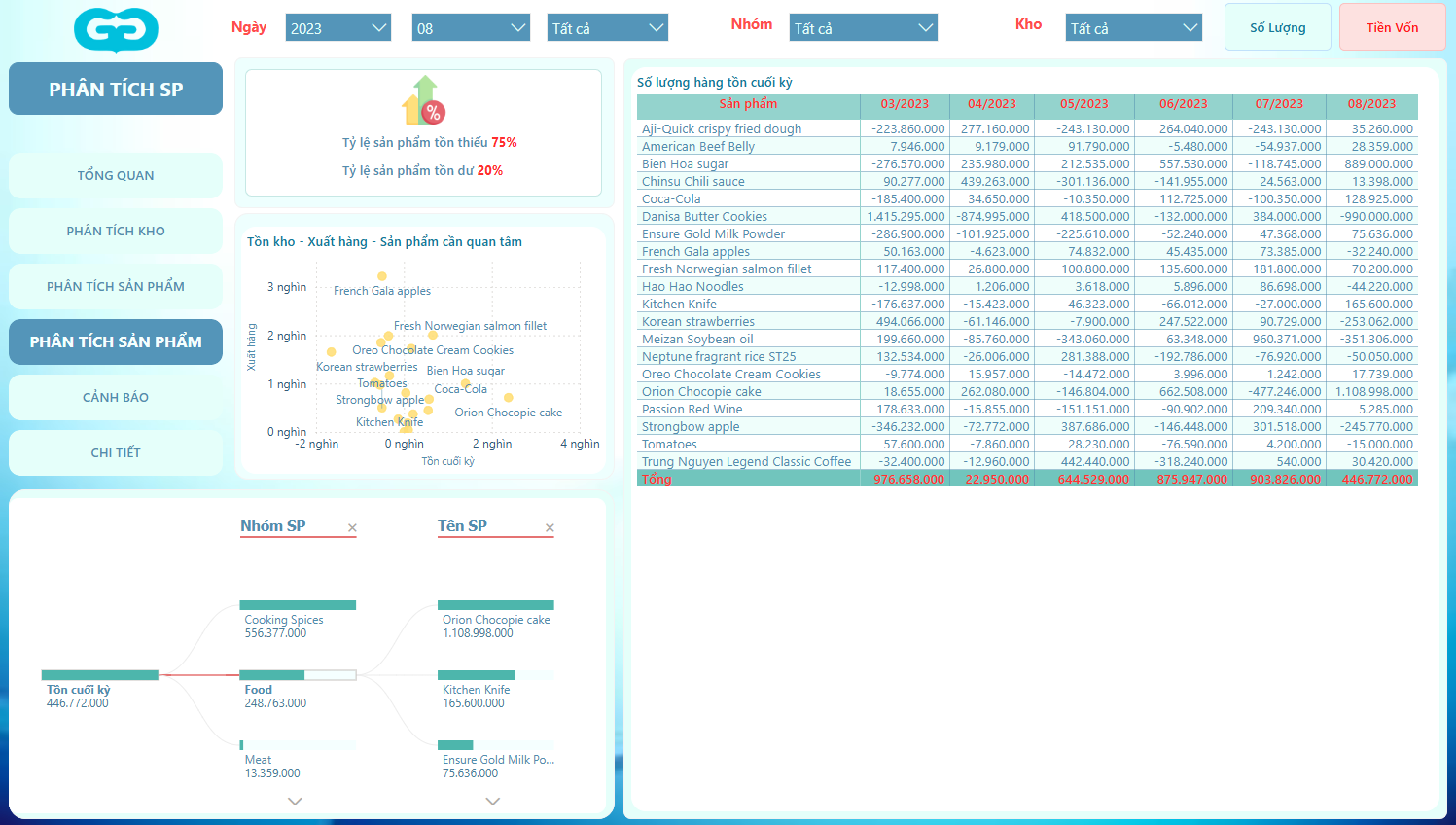1456x825 pixels.
Task: Select Korean strawberries table row
Action: 1027,321
